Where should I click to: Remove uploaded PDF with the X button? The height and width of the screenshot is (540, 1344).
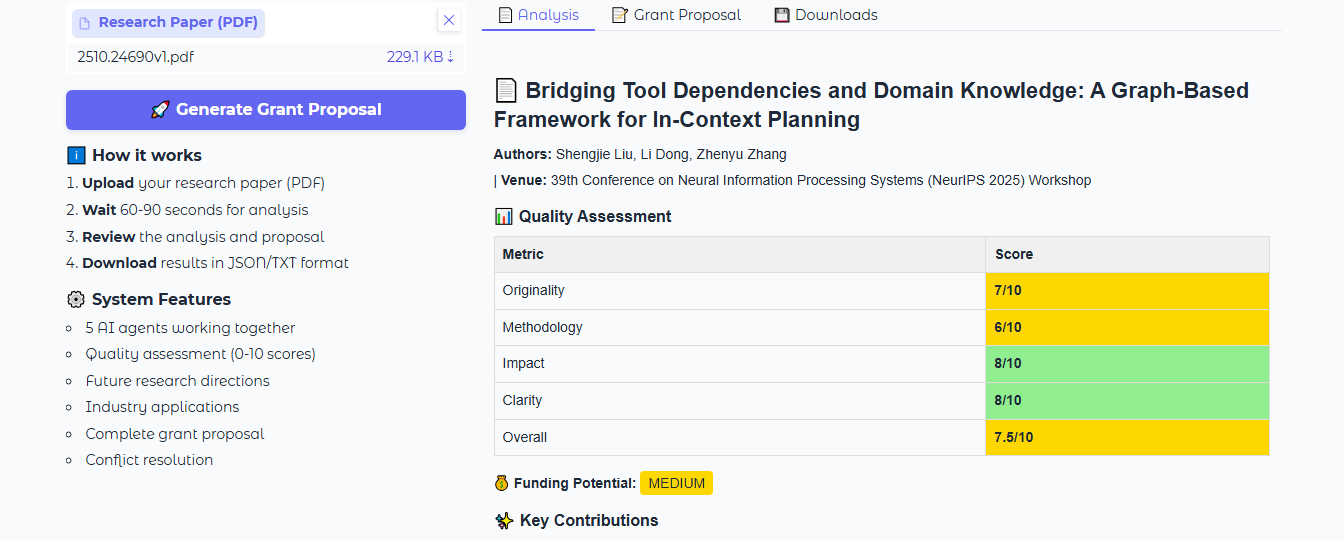pyautogui.click(x=449, y=21)
